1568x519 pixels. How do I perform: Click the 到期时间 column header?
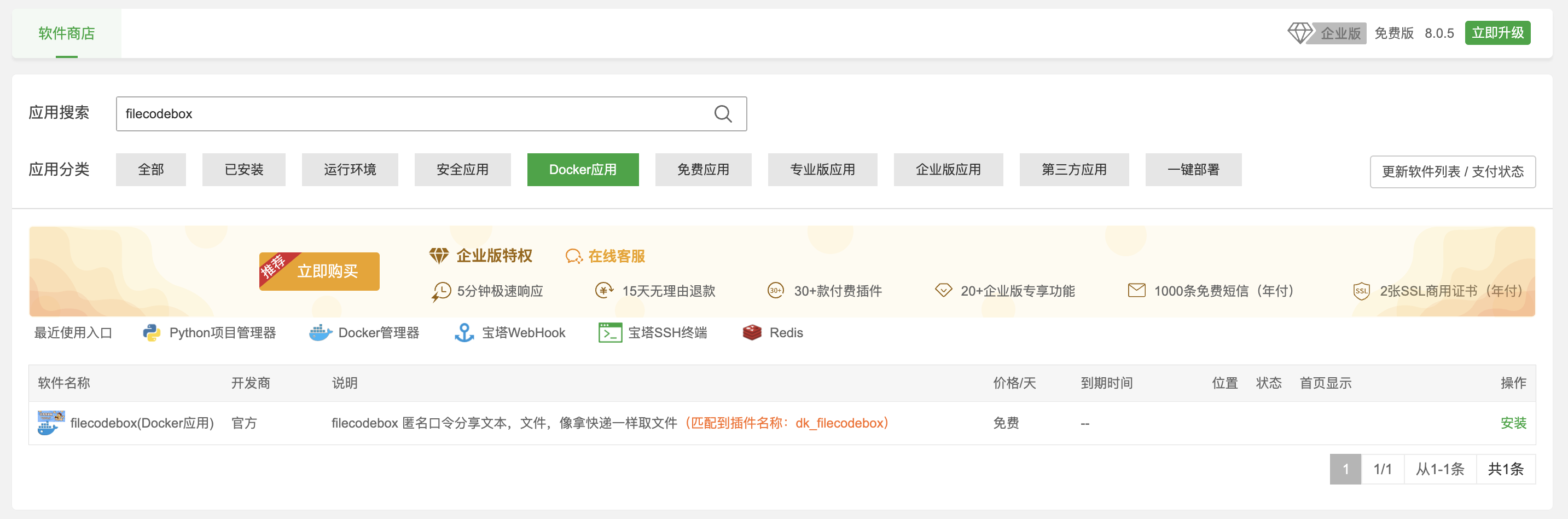click(x=1107, y=383)
